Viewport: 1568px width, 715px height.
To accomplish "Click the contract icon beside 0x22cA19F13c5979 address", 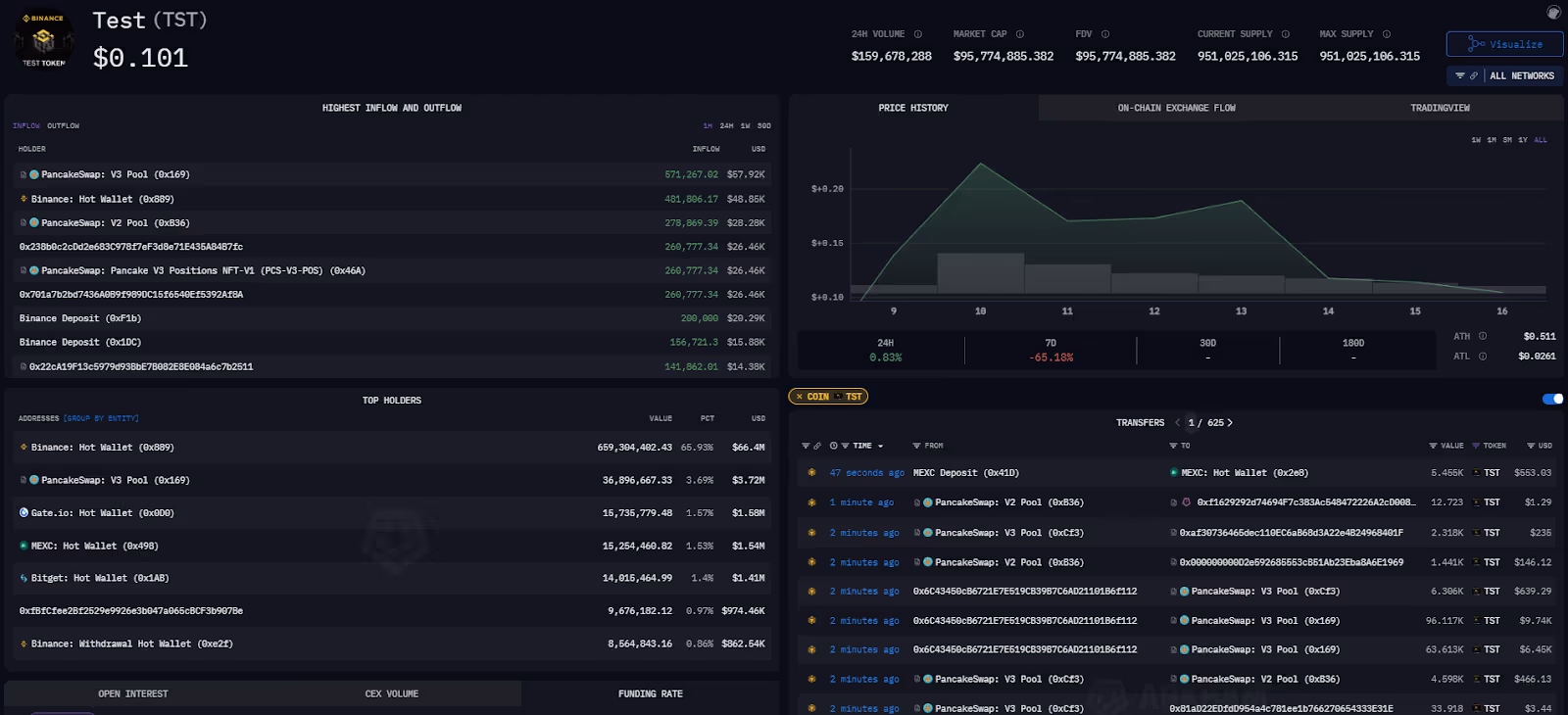I will point(24,367).
